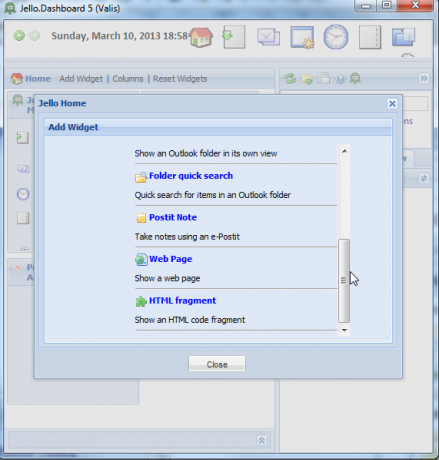Expand the right panel double chevron

tap(424, 78)
